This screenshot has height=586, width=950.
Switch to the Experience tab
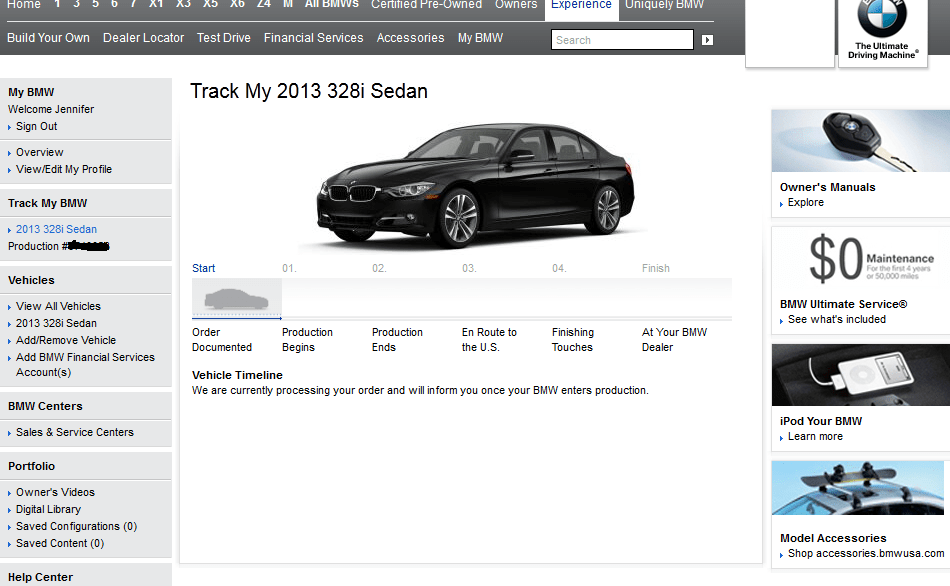point(581,5)
